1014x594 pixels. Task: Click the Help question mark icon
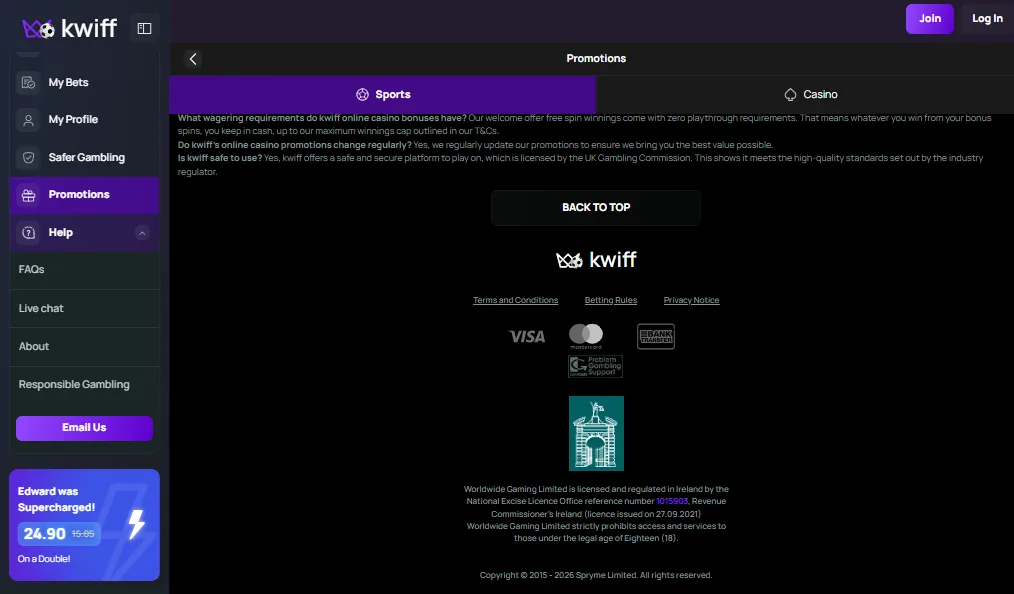(x=28, y=233)
